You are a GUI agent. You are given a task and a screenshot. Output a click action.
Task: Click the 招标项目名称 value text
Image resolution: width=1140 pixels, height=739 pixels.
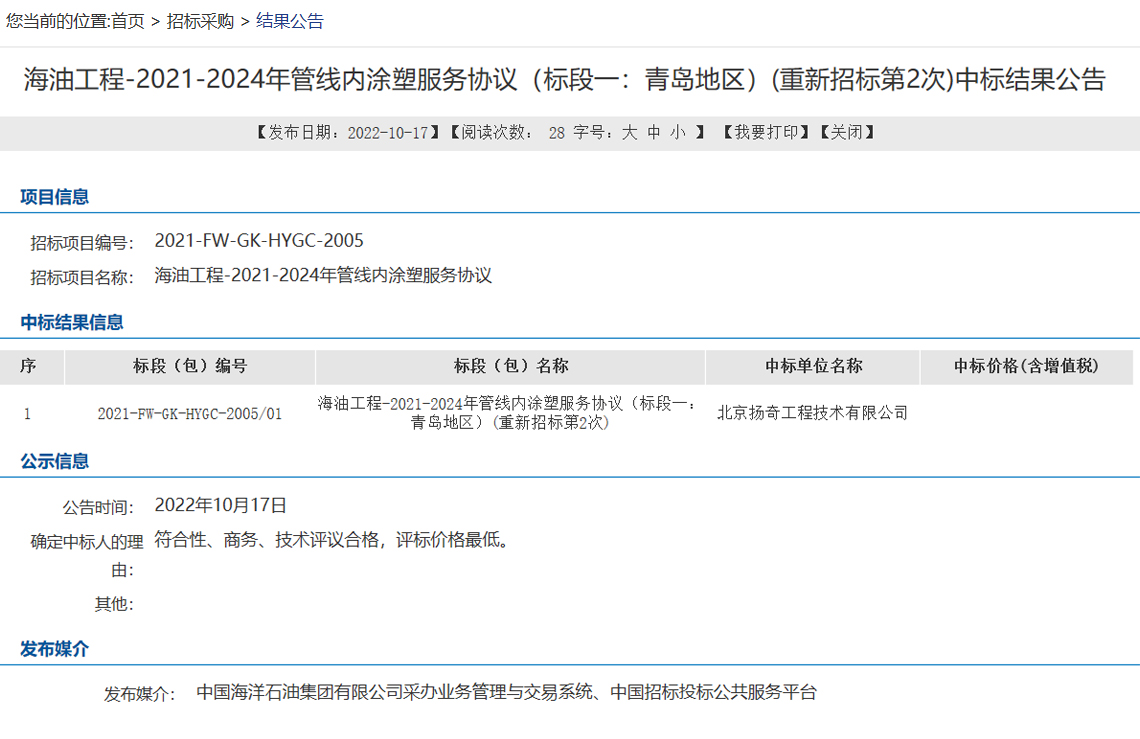click(323, 275)
